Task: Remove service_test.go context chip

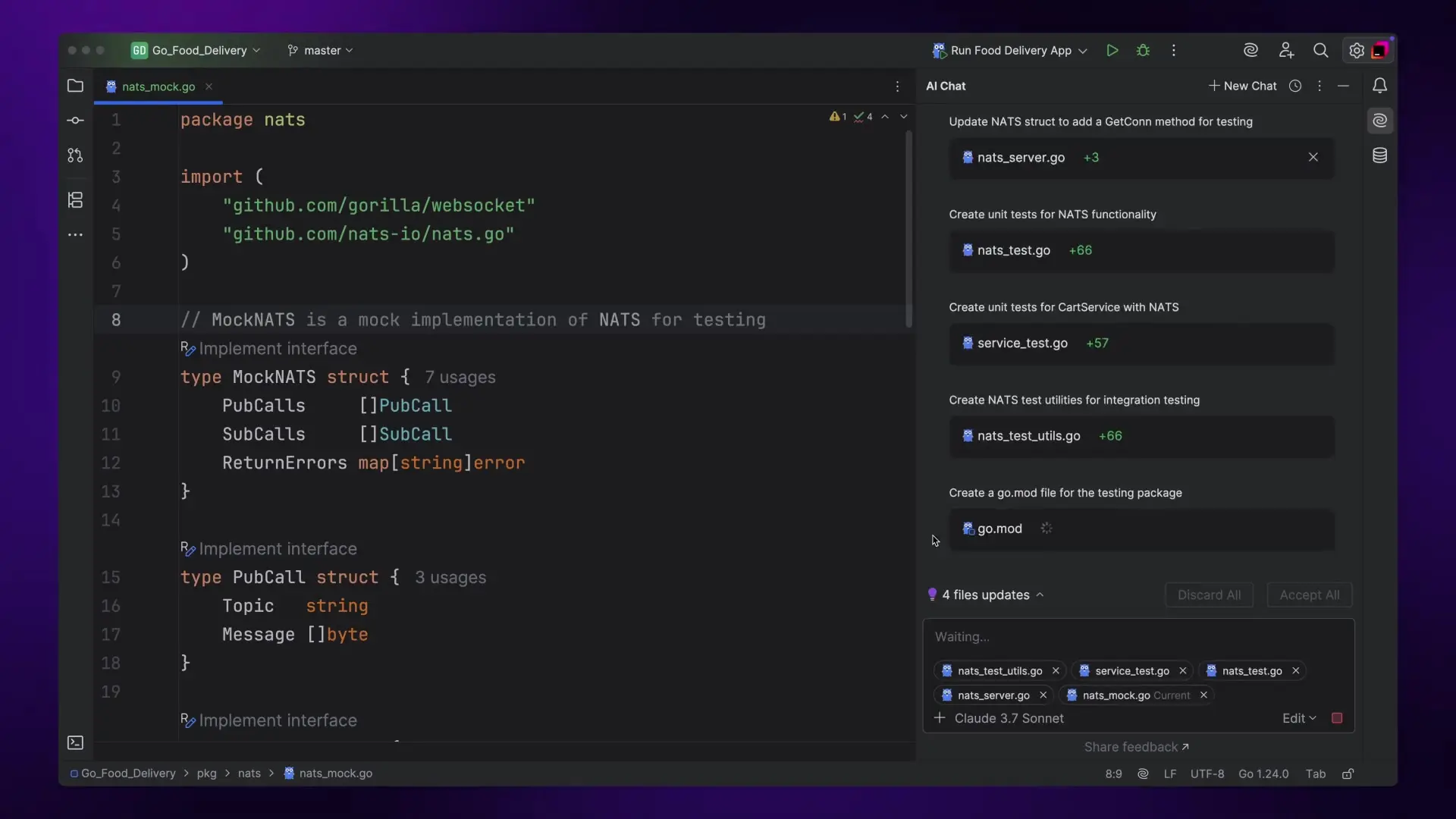Action: point(1182,670)
